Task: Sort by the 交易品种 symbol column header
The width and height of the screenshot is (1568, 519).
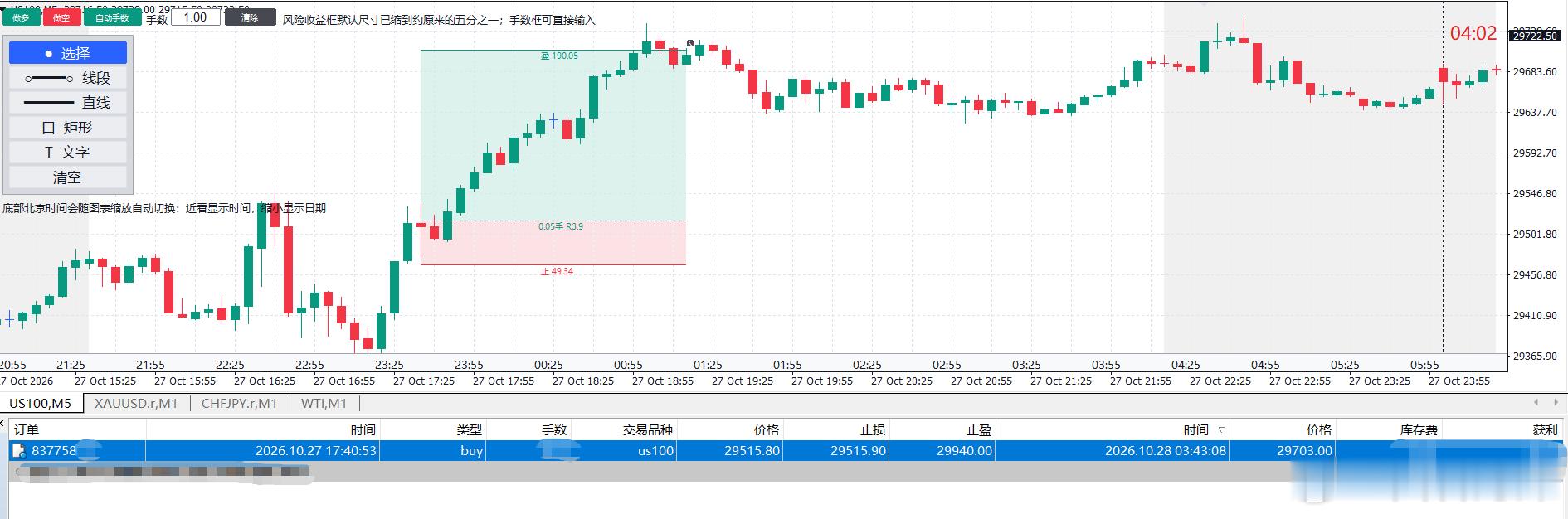Action: pos(624,429)
